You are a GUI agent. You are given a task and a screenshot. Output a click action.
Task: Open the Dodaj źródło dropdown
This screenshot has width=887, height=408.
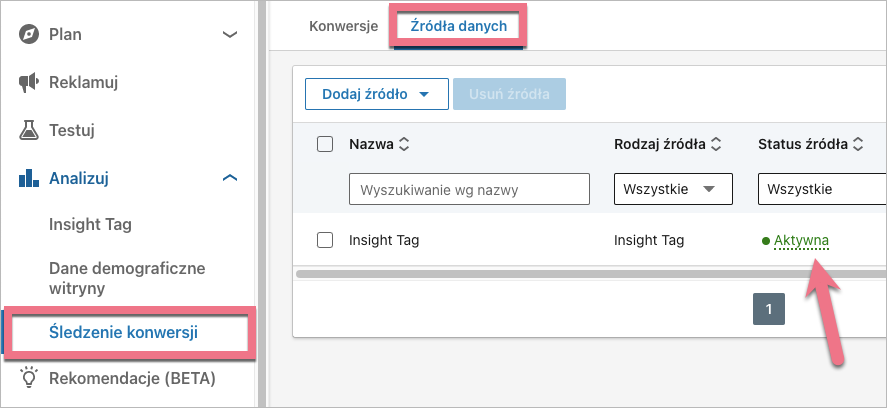click(x=376, y=94)
